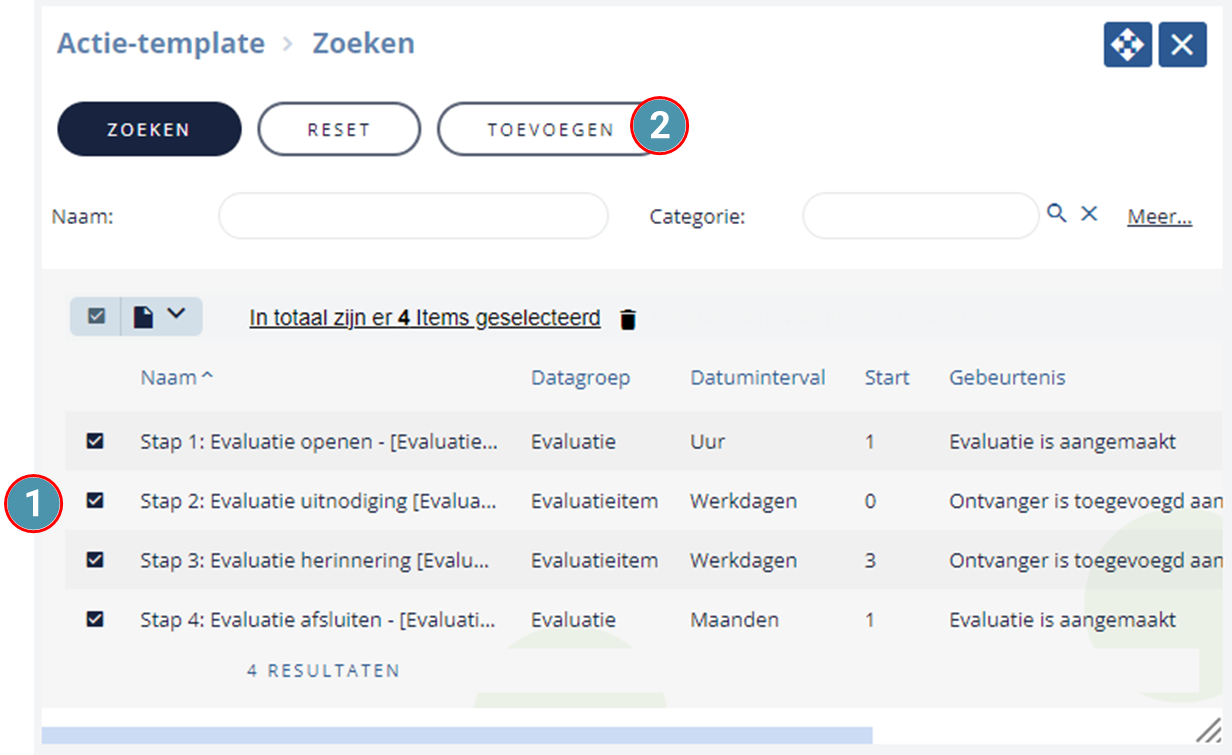This screenshot has height=755, width=1232.
Task: Click the move dialog arrows icon
Action: click(x=1128, y=45)
